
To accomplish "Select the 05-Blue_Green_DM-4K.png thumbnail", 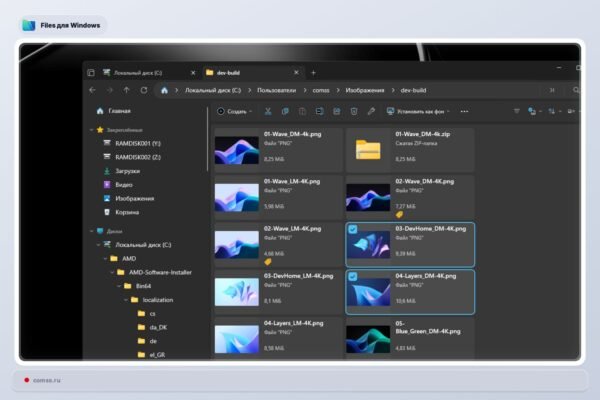I will (368, 339).
